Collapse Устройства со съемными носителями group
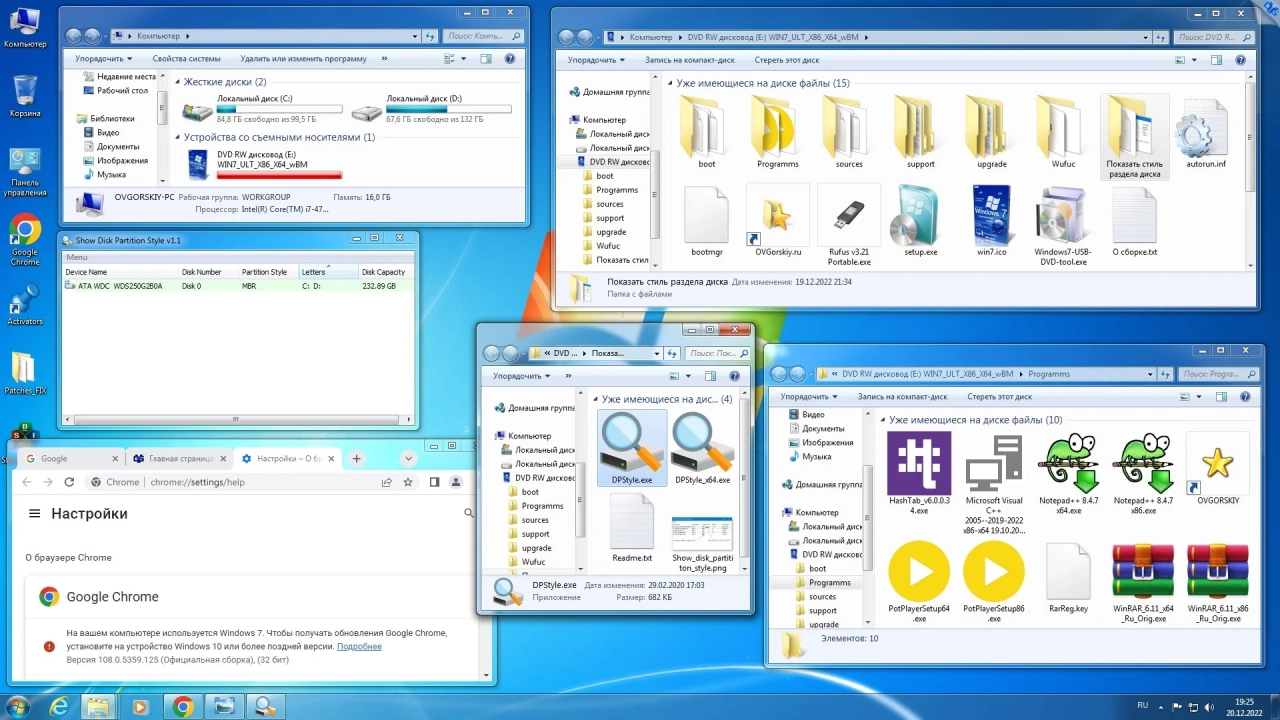 [177, 138]
